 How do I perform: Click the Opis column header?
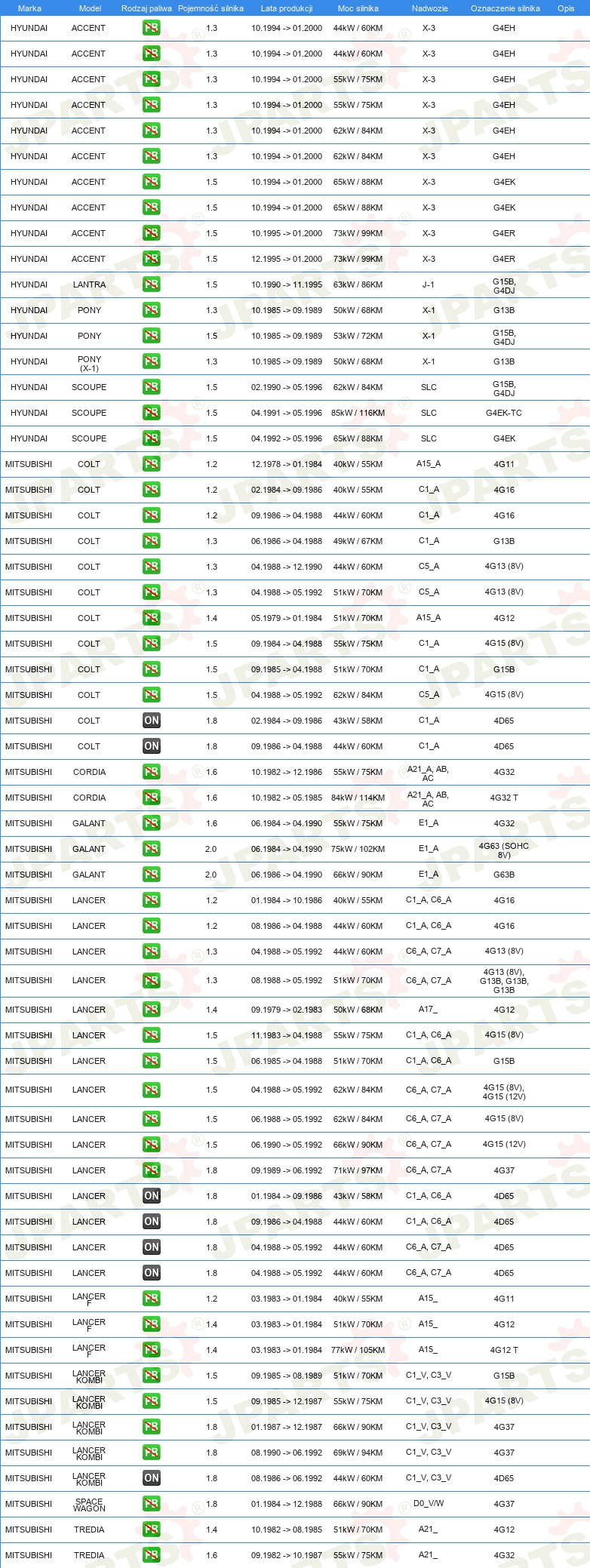click(566, 8)
